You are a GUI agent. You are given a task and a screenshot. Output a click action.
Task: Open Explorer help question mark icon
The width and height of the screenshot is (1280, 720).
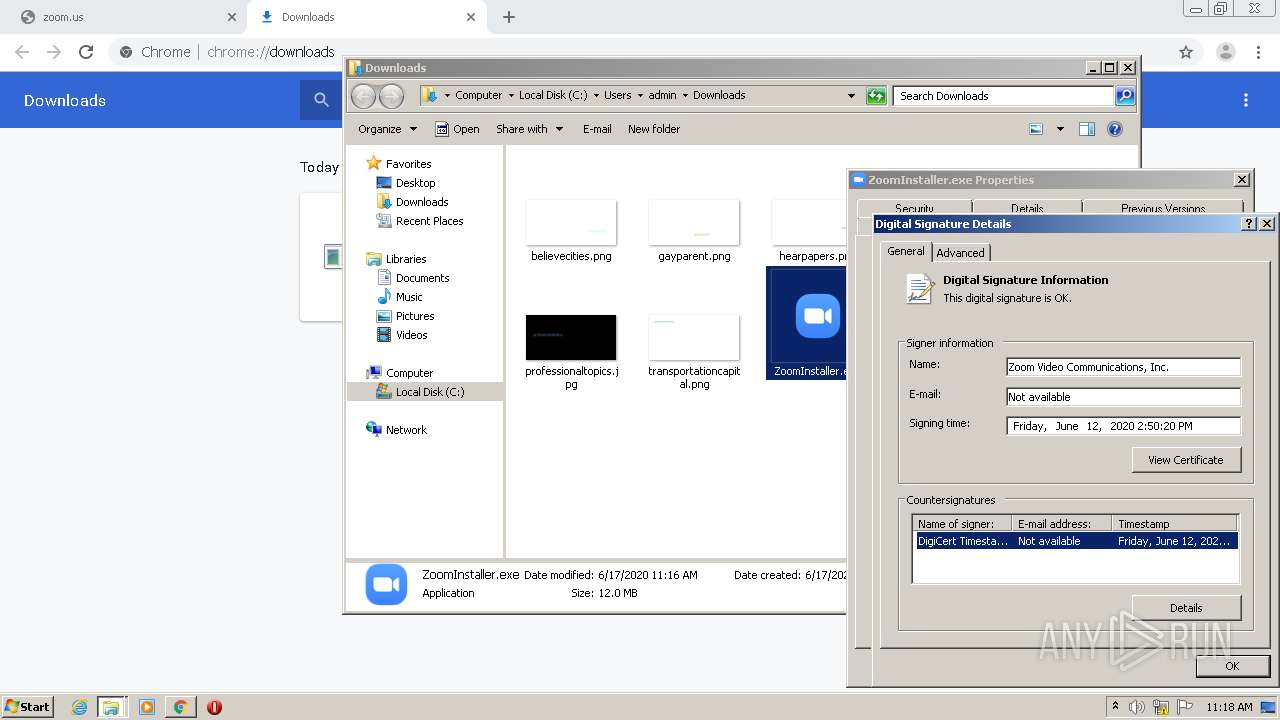click(1115, 129)
